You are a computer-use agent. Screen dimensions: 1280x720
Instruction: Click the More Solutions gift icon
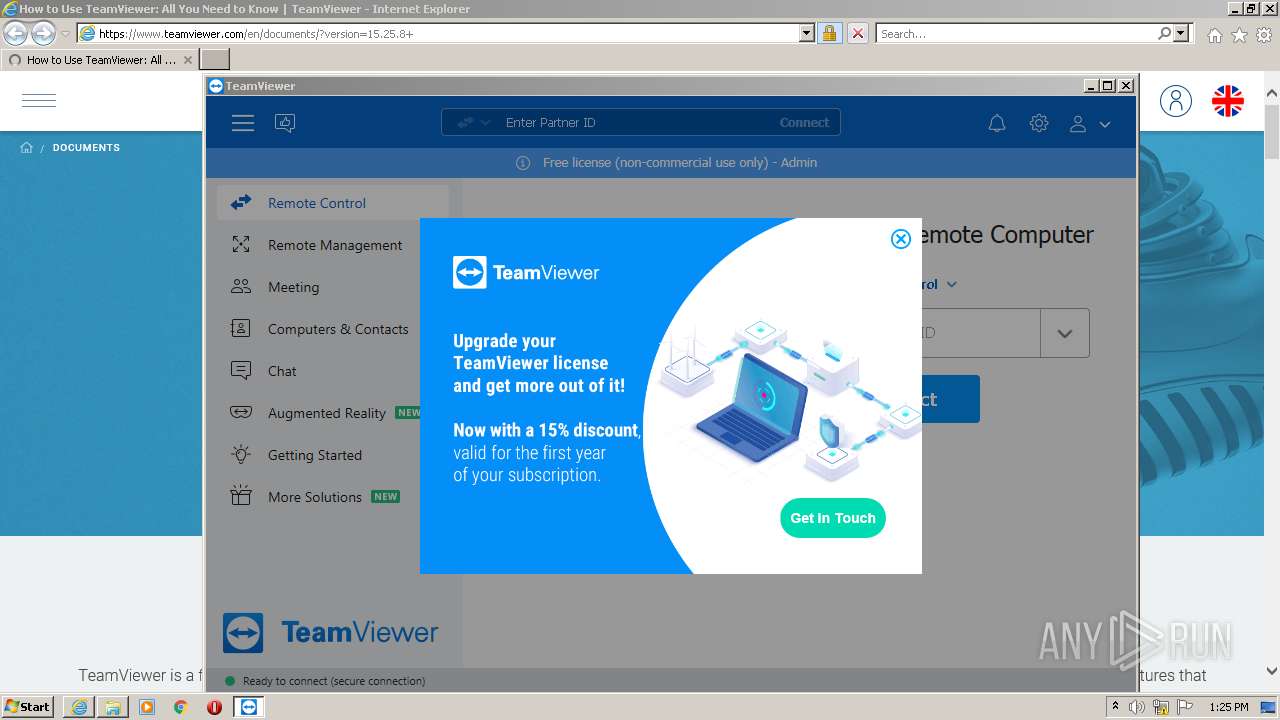241,497
